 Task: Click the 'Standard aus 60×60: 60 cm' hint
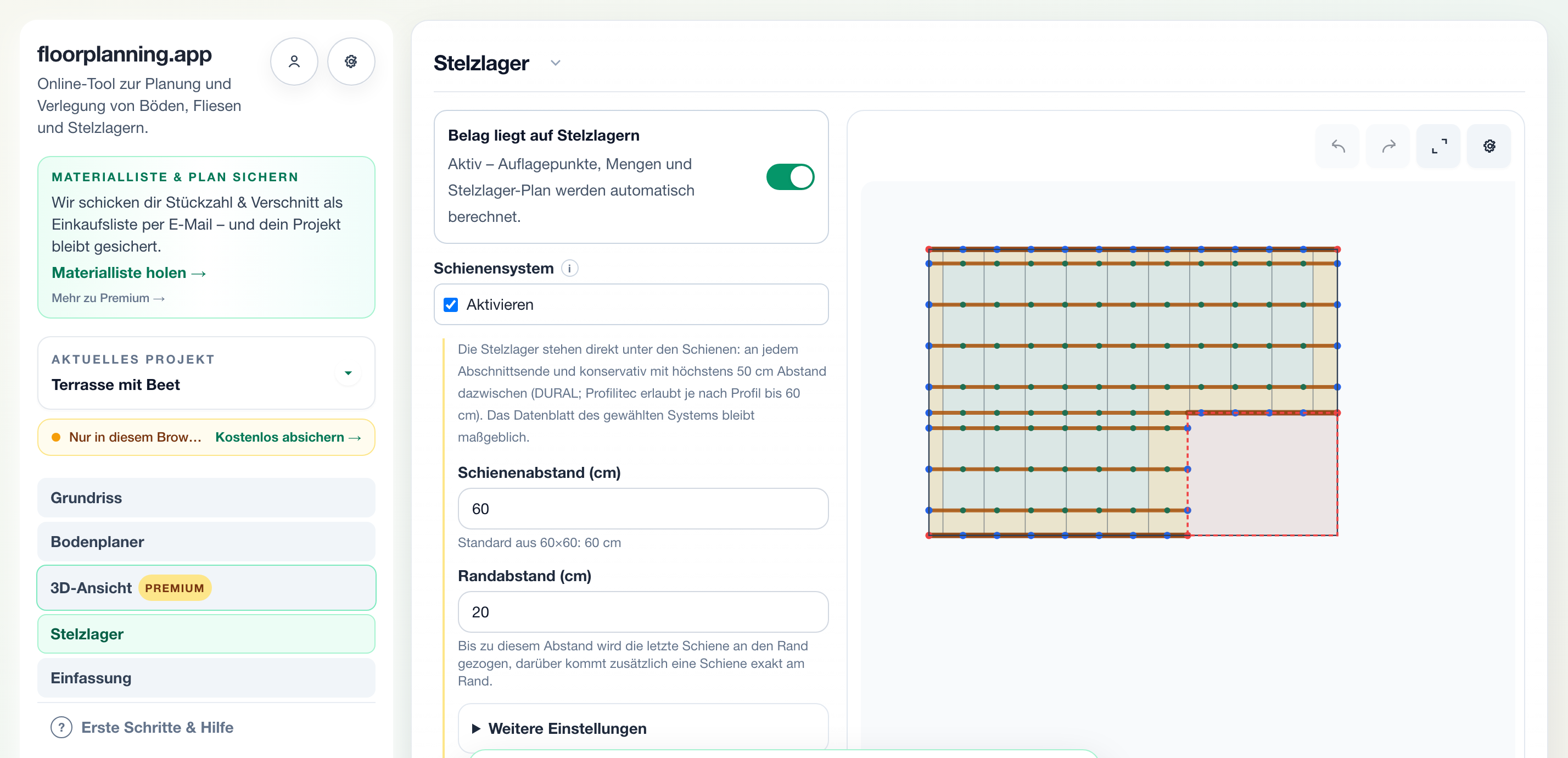click(x=539, y=543)
